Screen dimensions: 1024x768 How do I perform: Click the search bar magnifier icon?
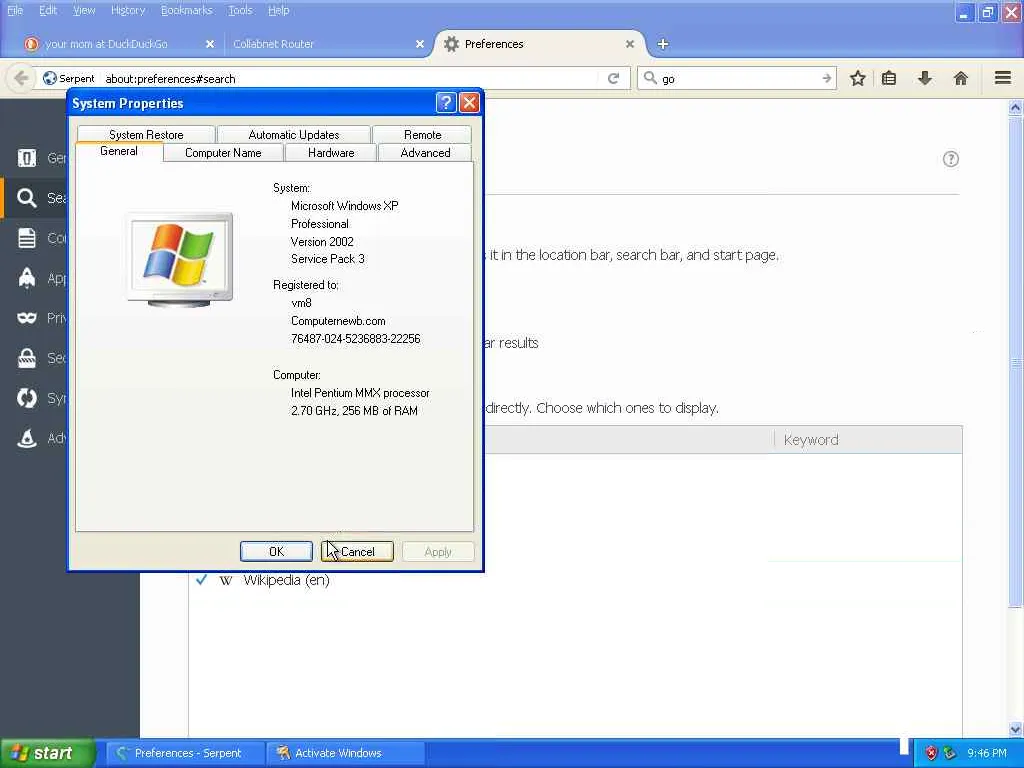pos(650,78)
